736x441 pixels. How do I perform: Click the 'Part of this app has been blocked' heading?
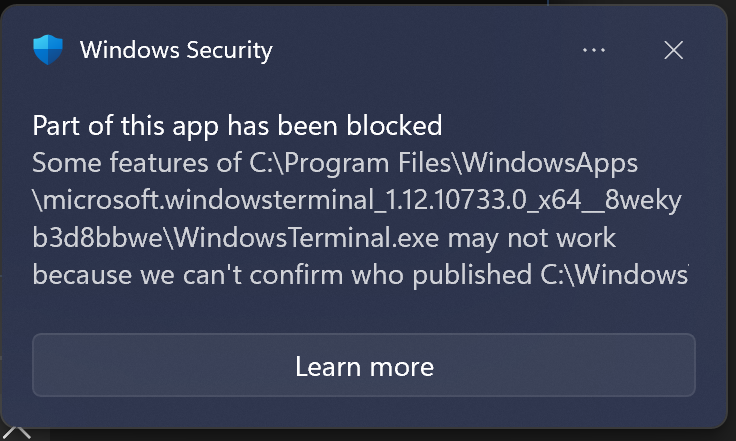tap(237, 126)
